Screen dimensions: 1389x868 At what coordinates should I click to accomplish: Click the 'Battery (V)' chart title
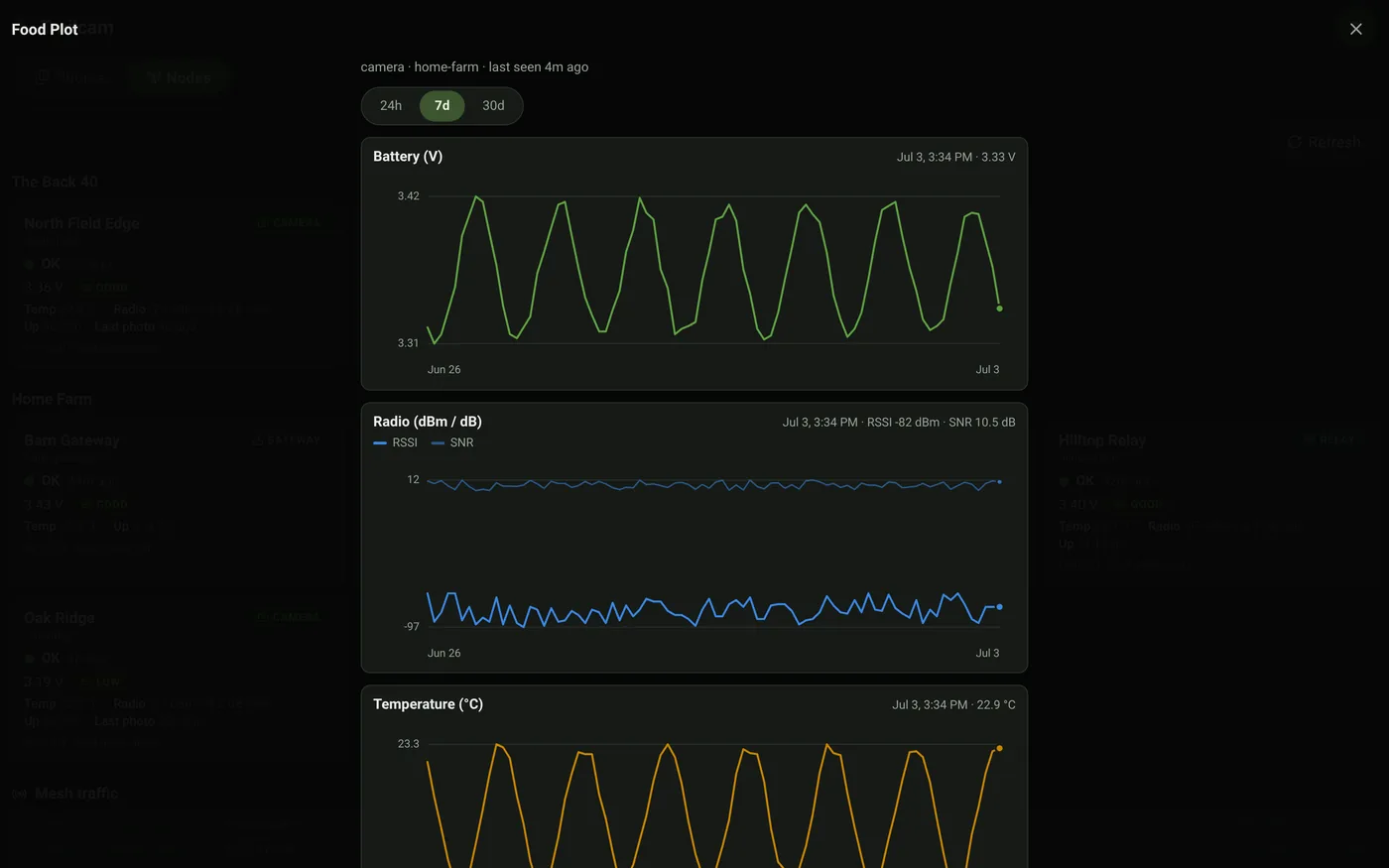[408, 157]
